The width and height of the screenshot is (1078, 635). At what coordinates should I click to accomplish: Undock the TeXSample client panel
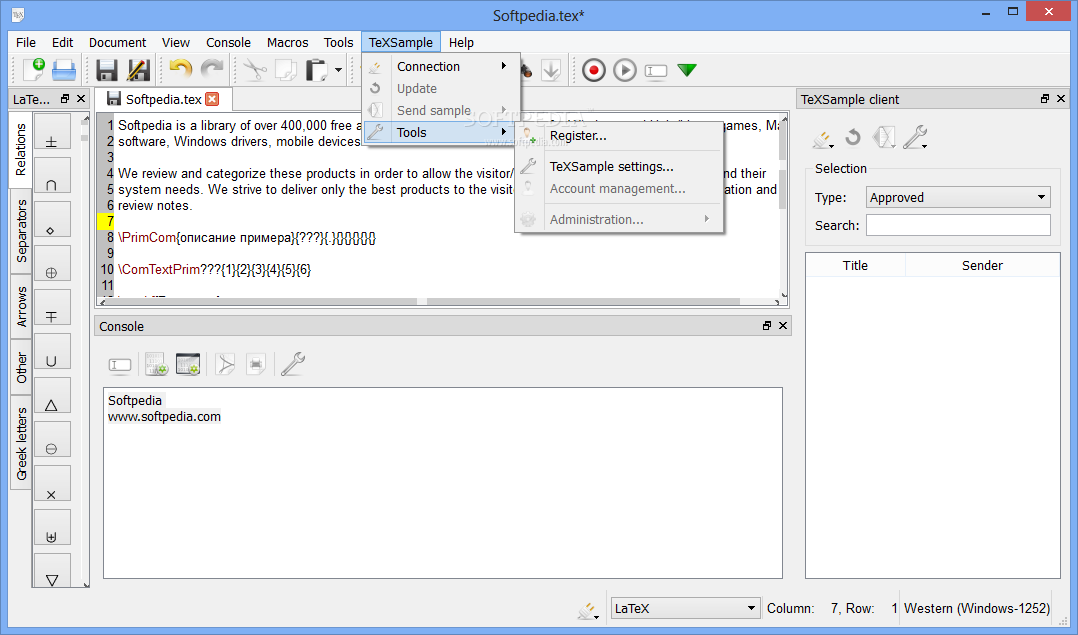pos(1045,99)
